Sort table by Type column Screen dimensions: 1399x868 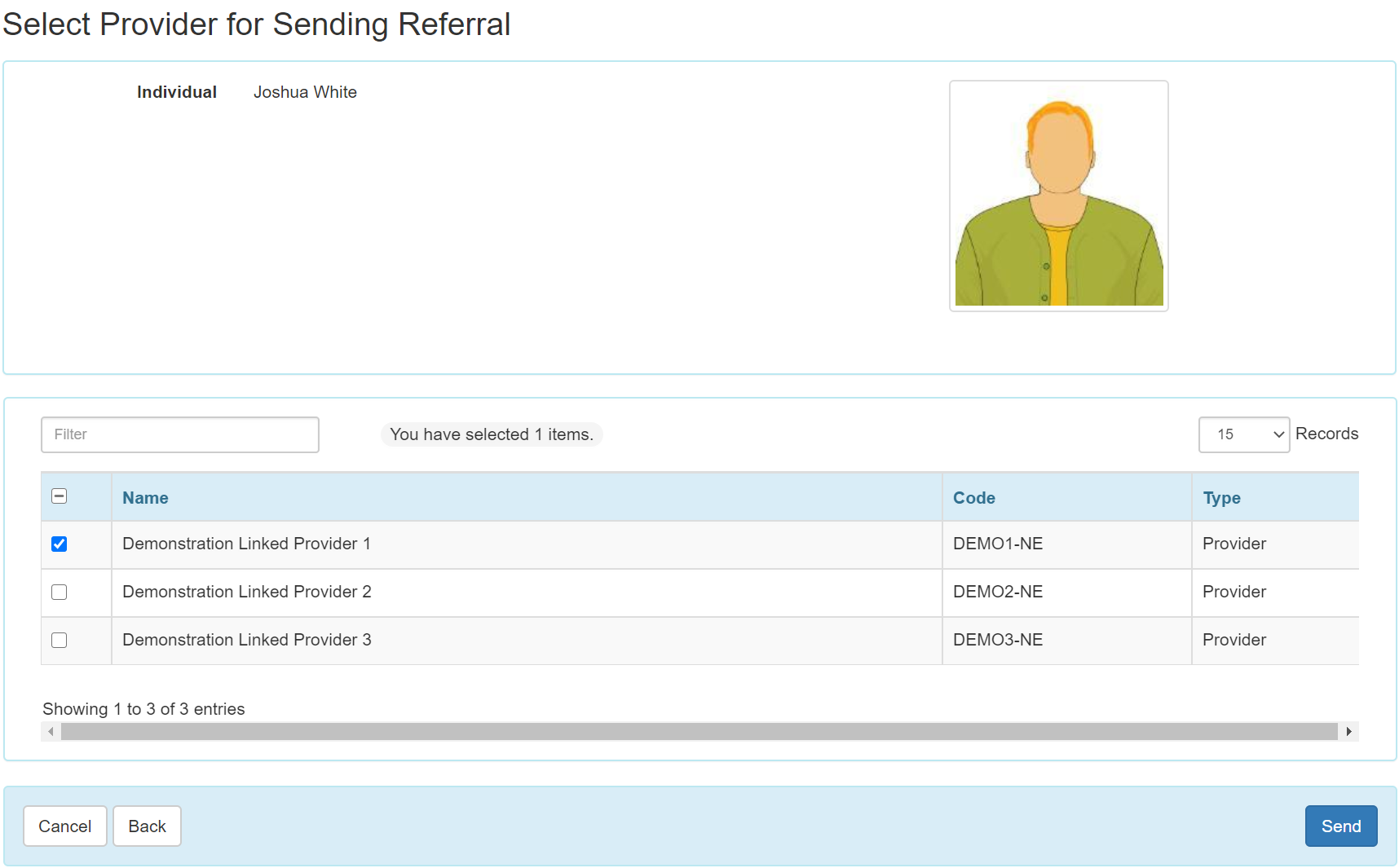[x=1221, y=498]
